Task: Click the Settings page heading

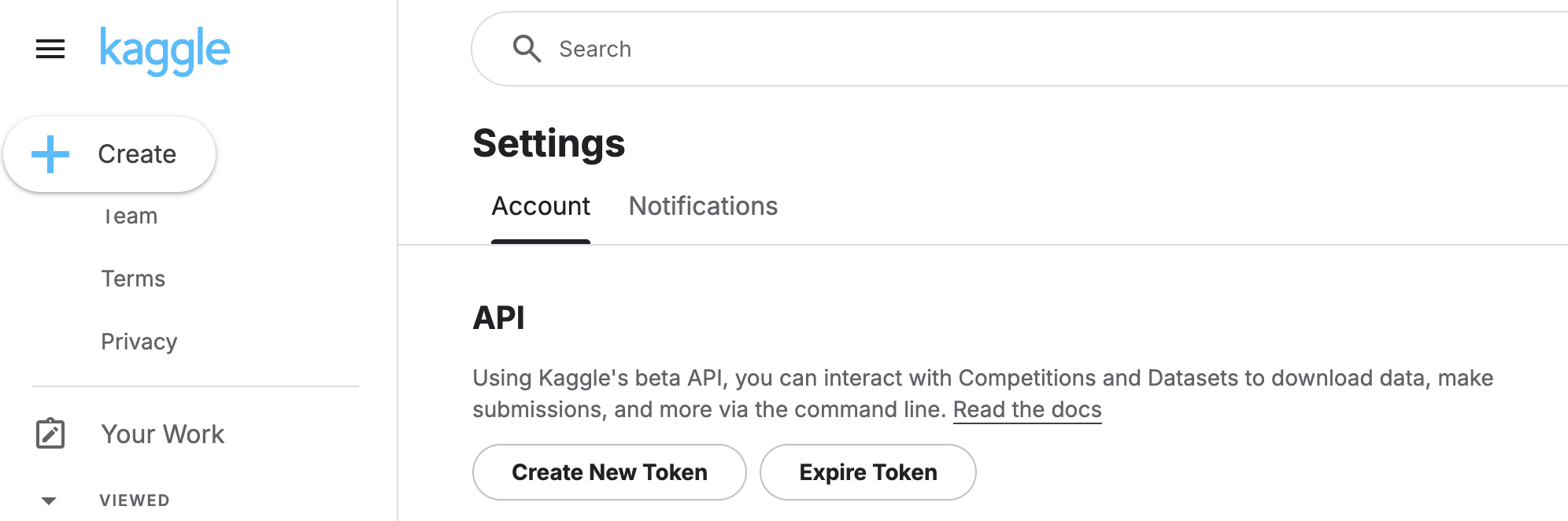Action: [549, 144]
